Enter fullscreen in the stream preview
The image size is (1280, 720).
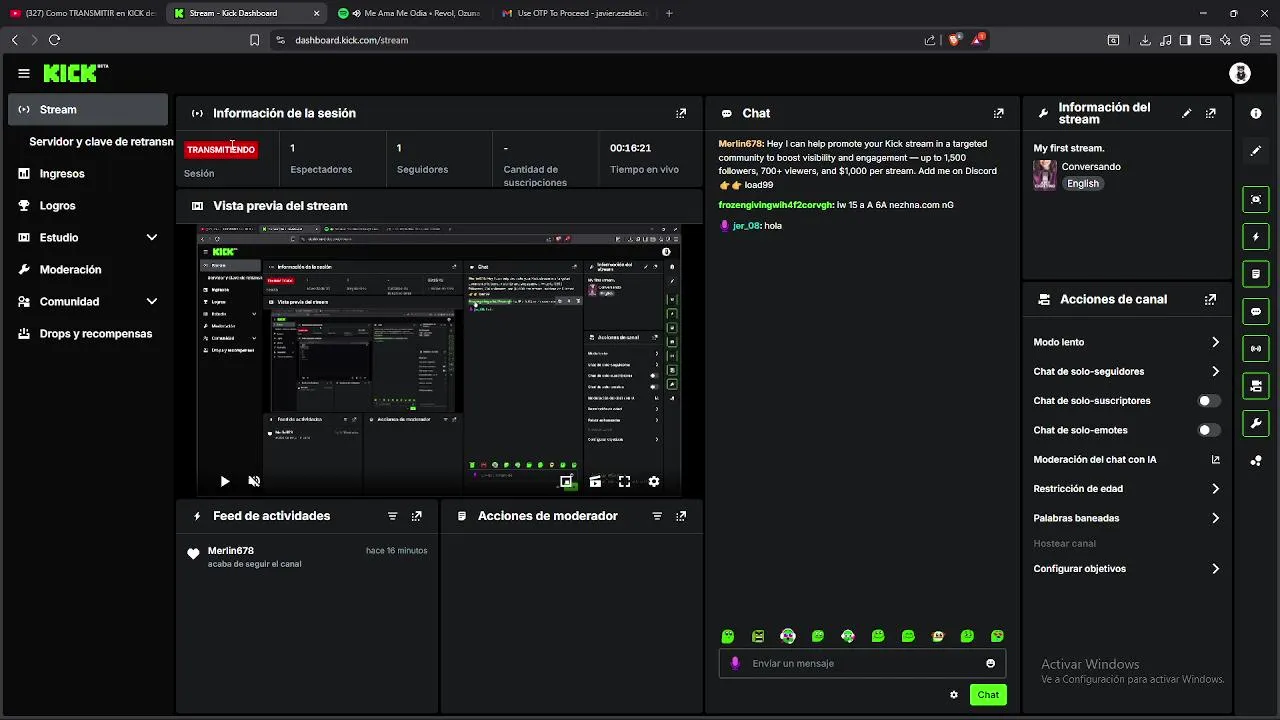tap(624, 481)
